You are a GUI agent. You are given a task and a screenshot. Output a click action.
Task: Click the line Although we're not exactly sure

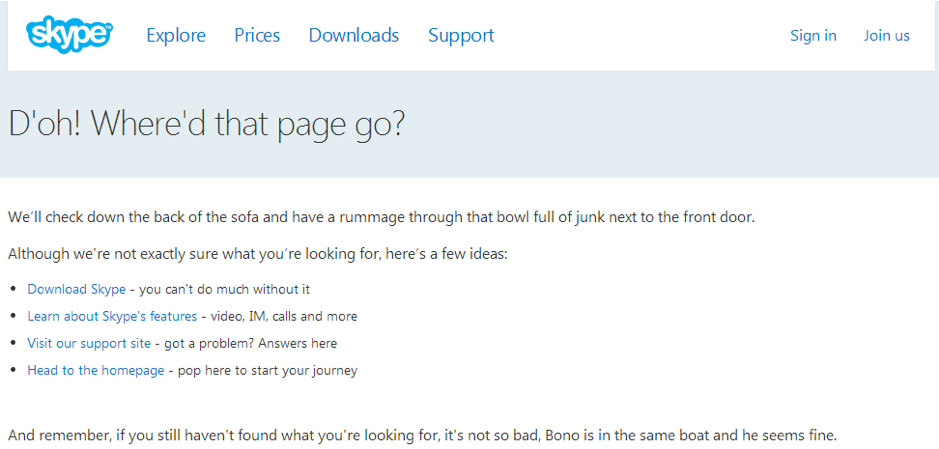tap(258, 254)
